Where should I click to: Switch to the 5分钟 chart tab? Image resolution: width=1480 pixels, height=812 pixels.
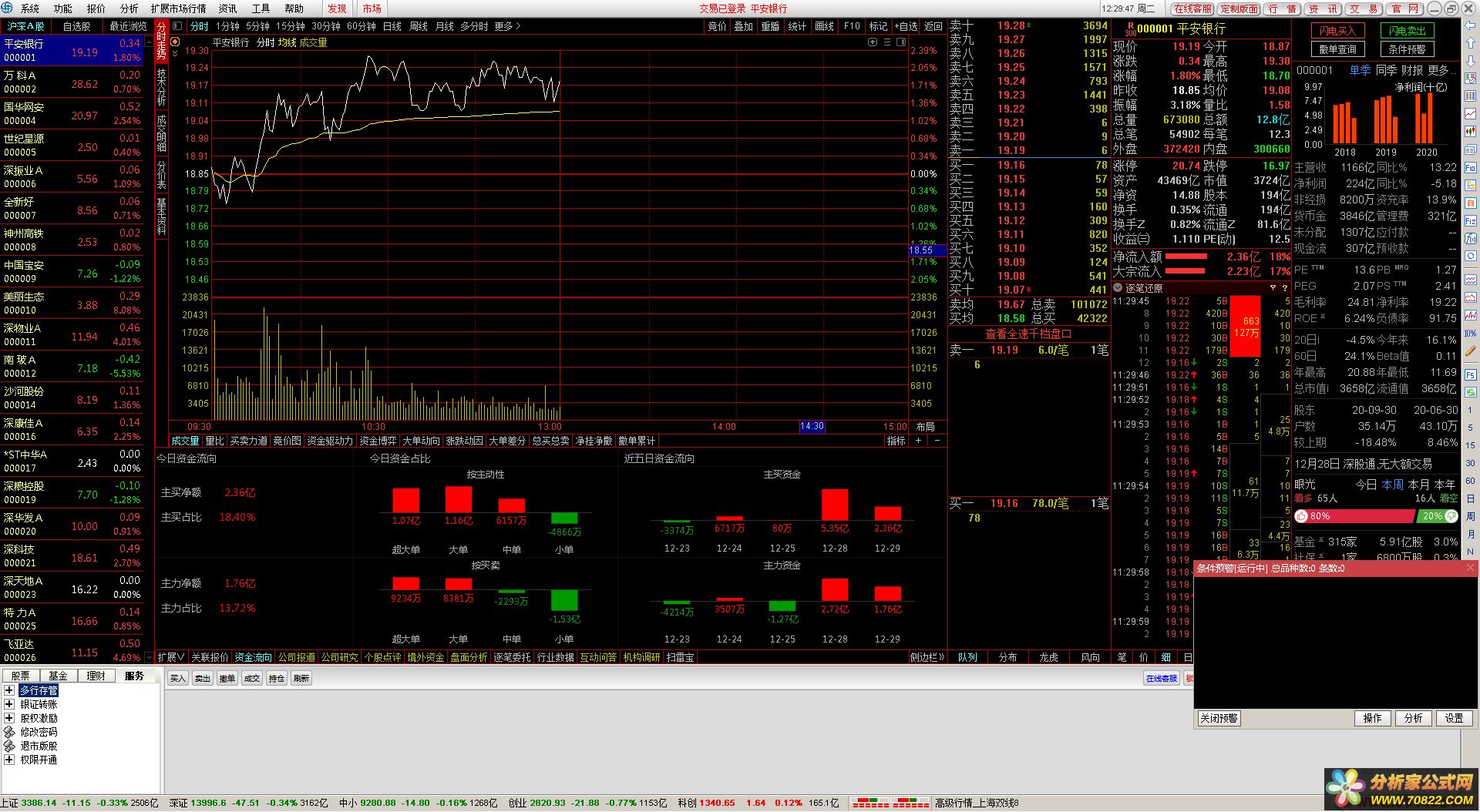[257, 26]
